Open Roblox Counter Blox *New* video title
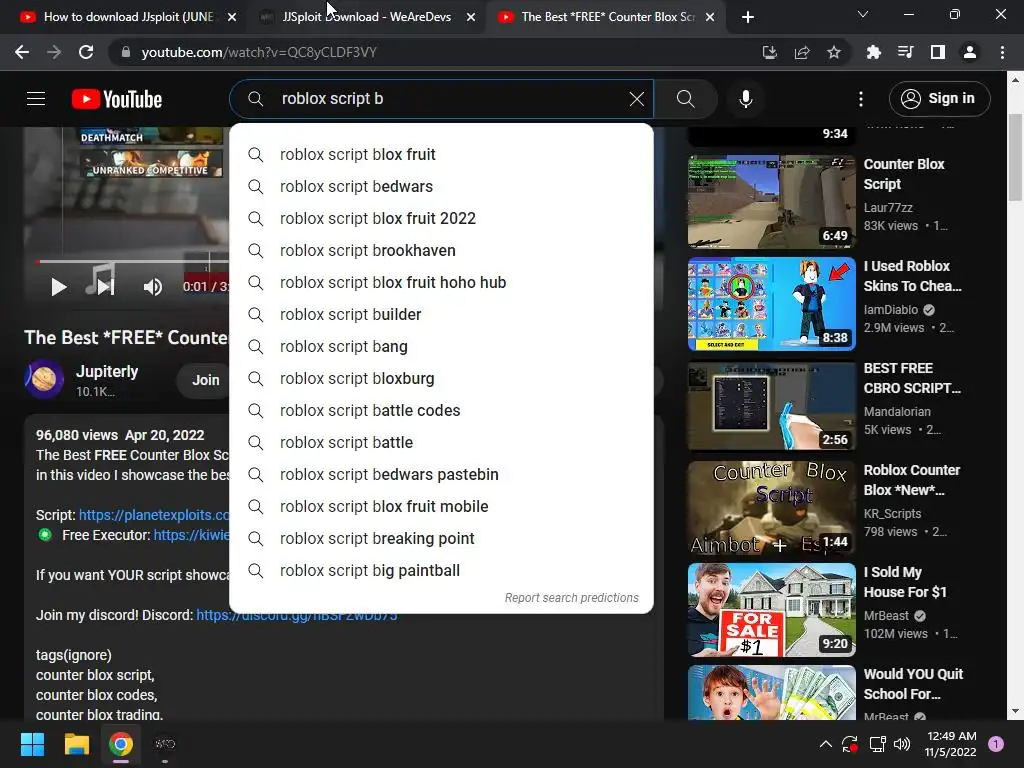The image size is (1024, 768). [912, 480]
